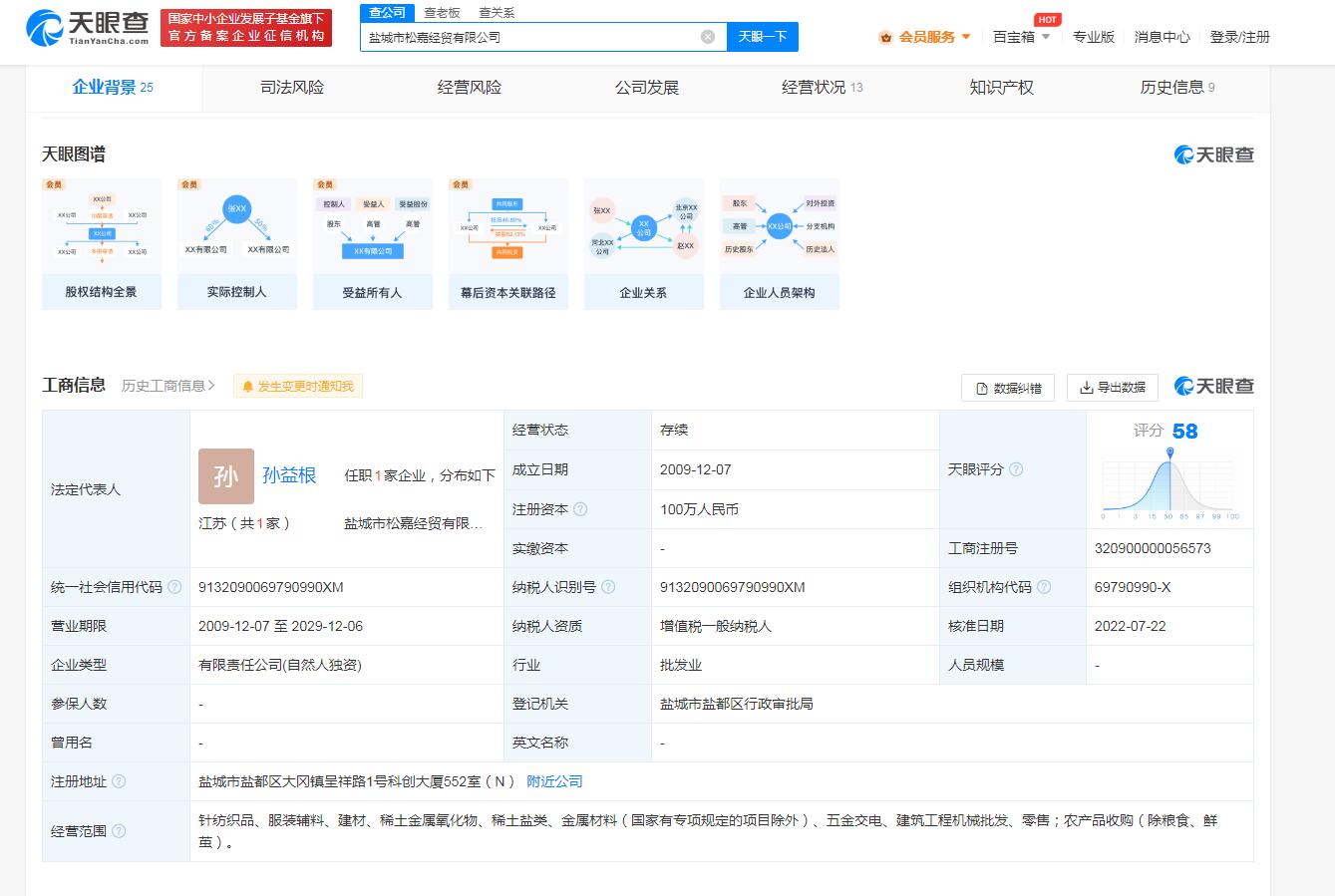Click the 天眼一下 search button
The width and height of the screenshot is (1335, 896).
pos(763,37)
